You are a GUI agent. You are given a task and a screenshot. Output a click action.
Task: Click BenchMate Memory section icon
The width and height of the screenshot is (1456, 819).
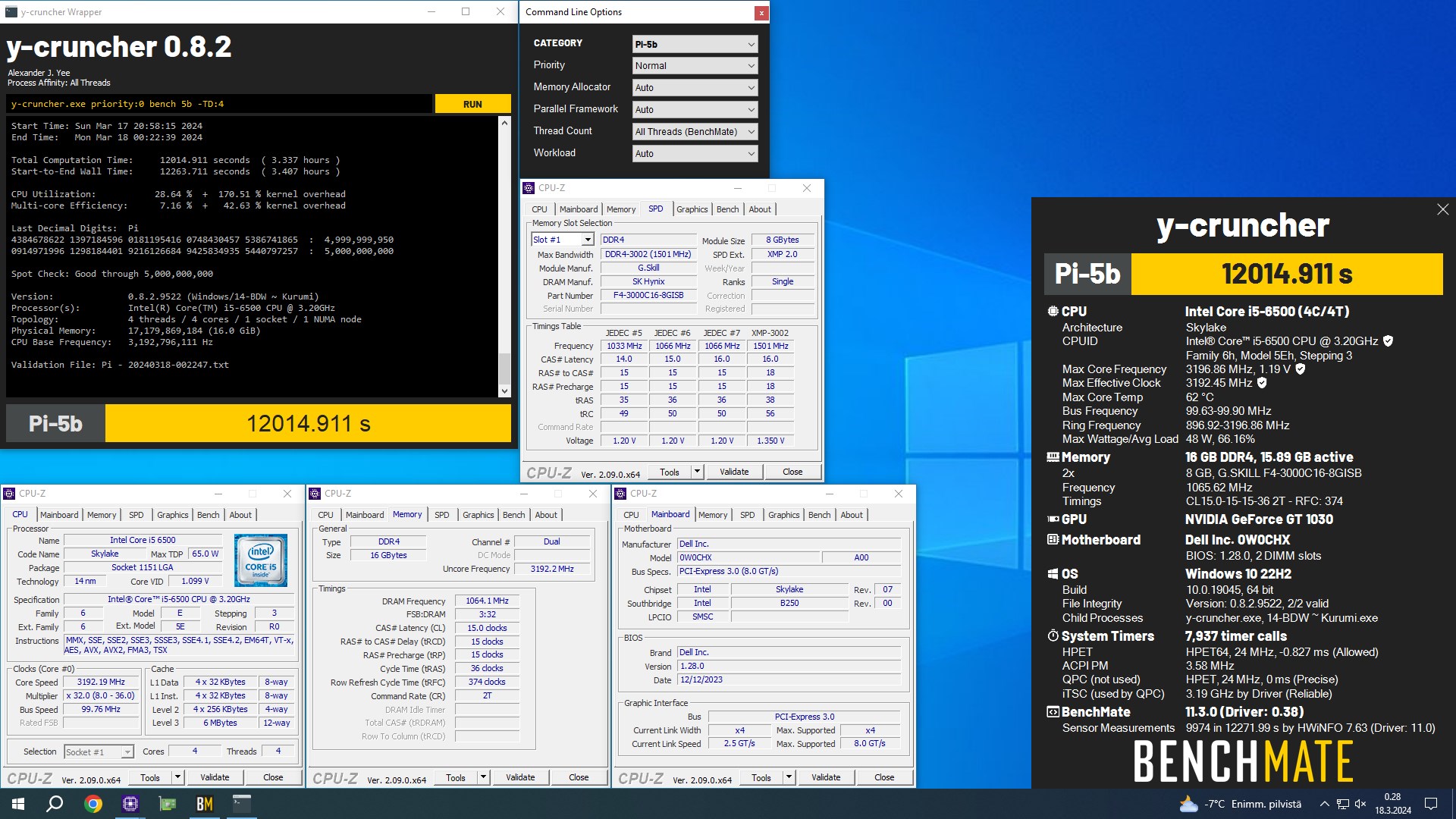1053,457
